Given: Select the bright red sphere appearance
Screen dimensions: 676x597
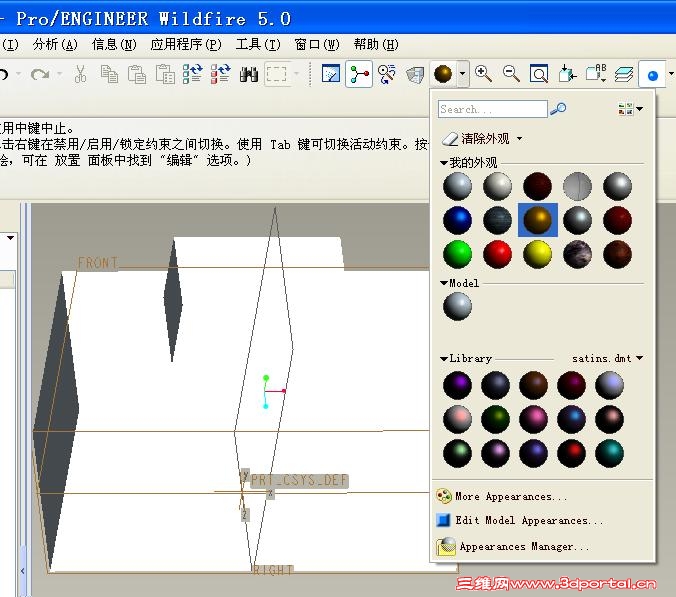Looking at the screenshot, I should point(498,254).
